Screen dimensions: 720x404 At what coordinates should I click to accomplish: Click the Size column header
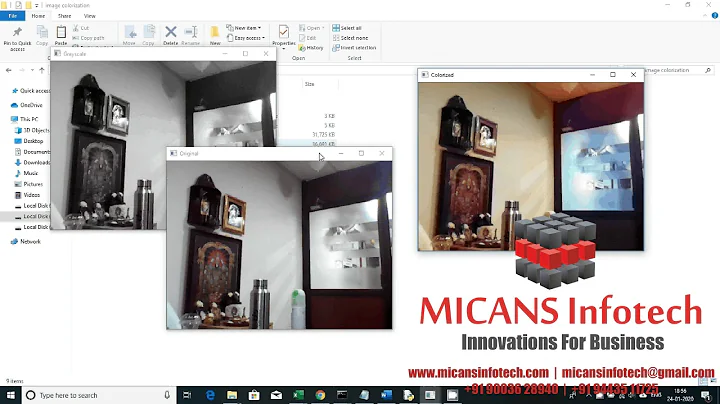[310, 84]
